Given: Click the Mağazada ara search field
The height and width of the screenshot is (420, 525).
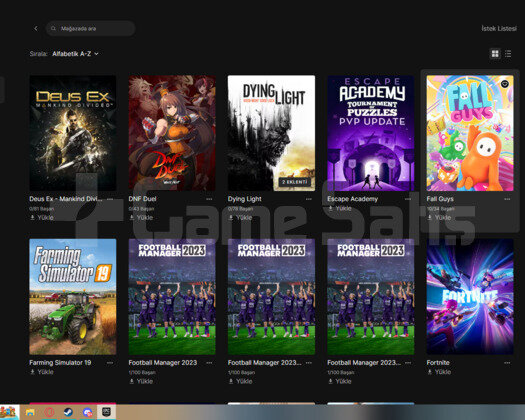Looking at the screenshot, I should click(90, 28).
